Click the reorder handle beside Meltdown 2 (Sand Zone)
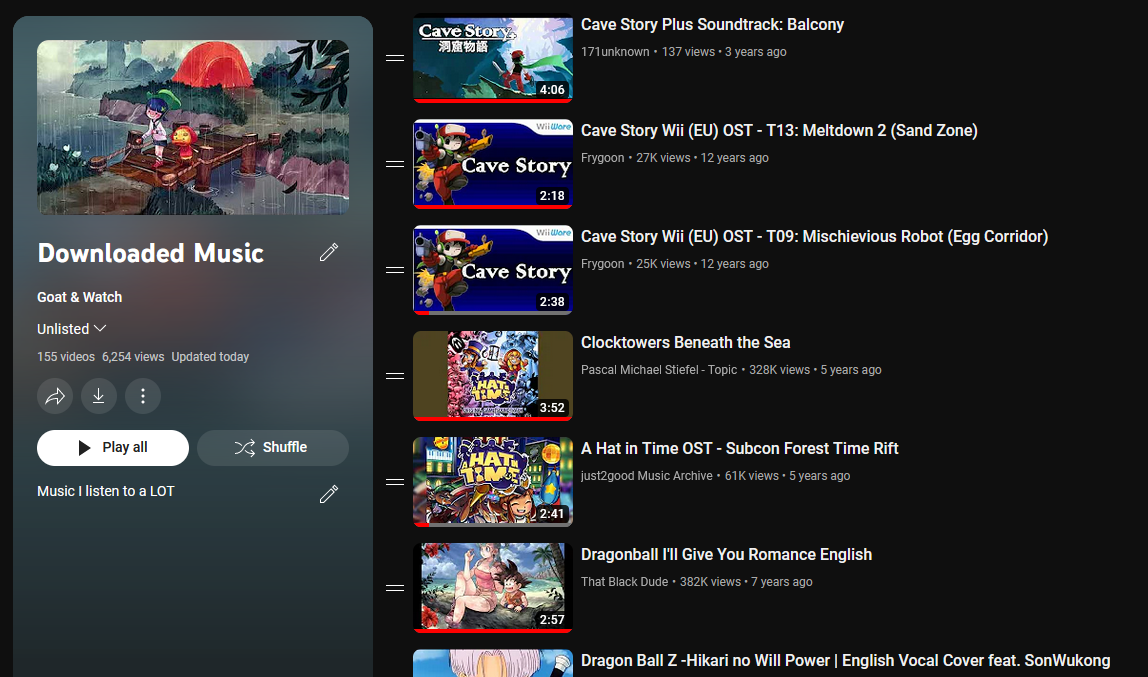The width and height of the screenshot is (1148, 677). pyautogui.click(x=395, y=164)
